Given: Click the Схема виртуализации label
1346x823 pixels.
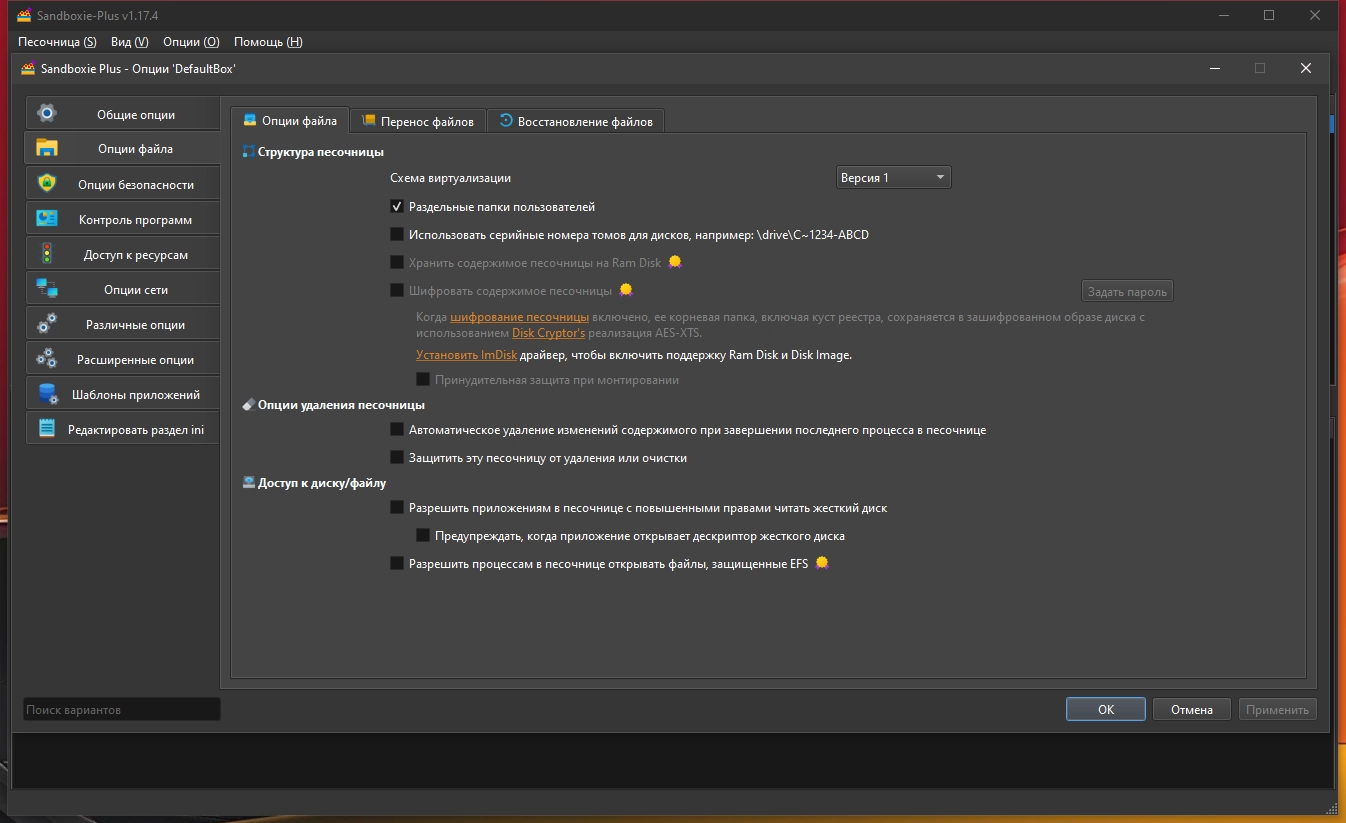Looking at the screenshot, I should [x=450, y=178].
